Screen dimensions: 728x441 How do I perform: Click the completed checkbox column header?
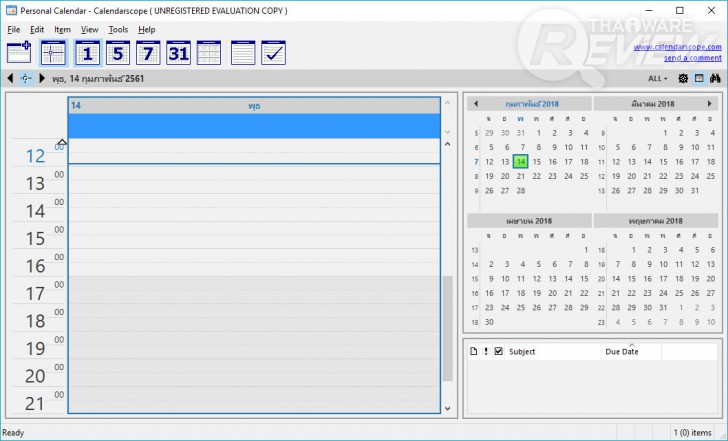(x=499, y=351)
